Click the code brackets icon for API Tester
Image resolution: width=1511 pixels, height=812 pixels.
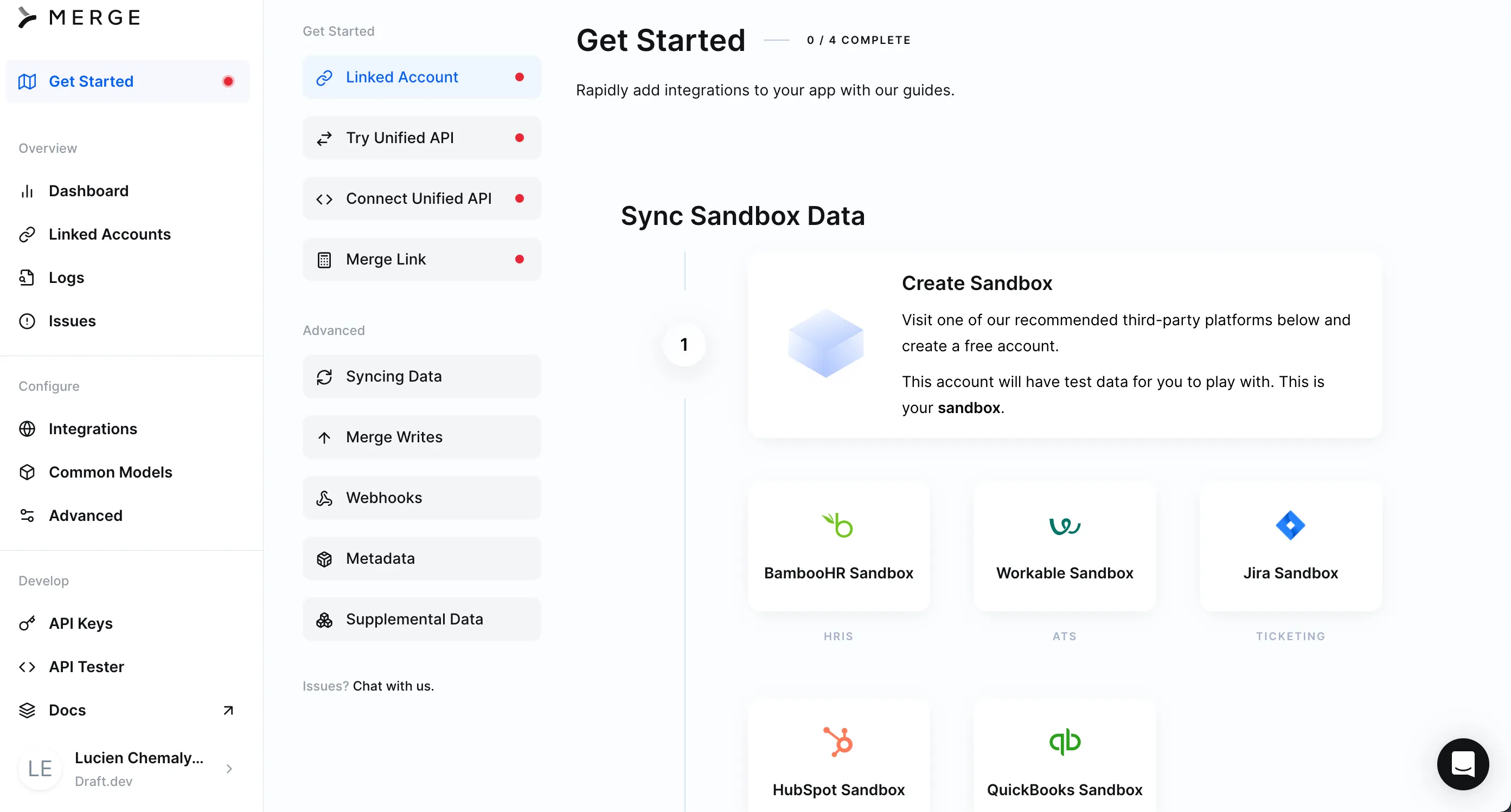coord(27,667)
